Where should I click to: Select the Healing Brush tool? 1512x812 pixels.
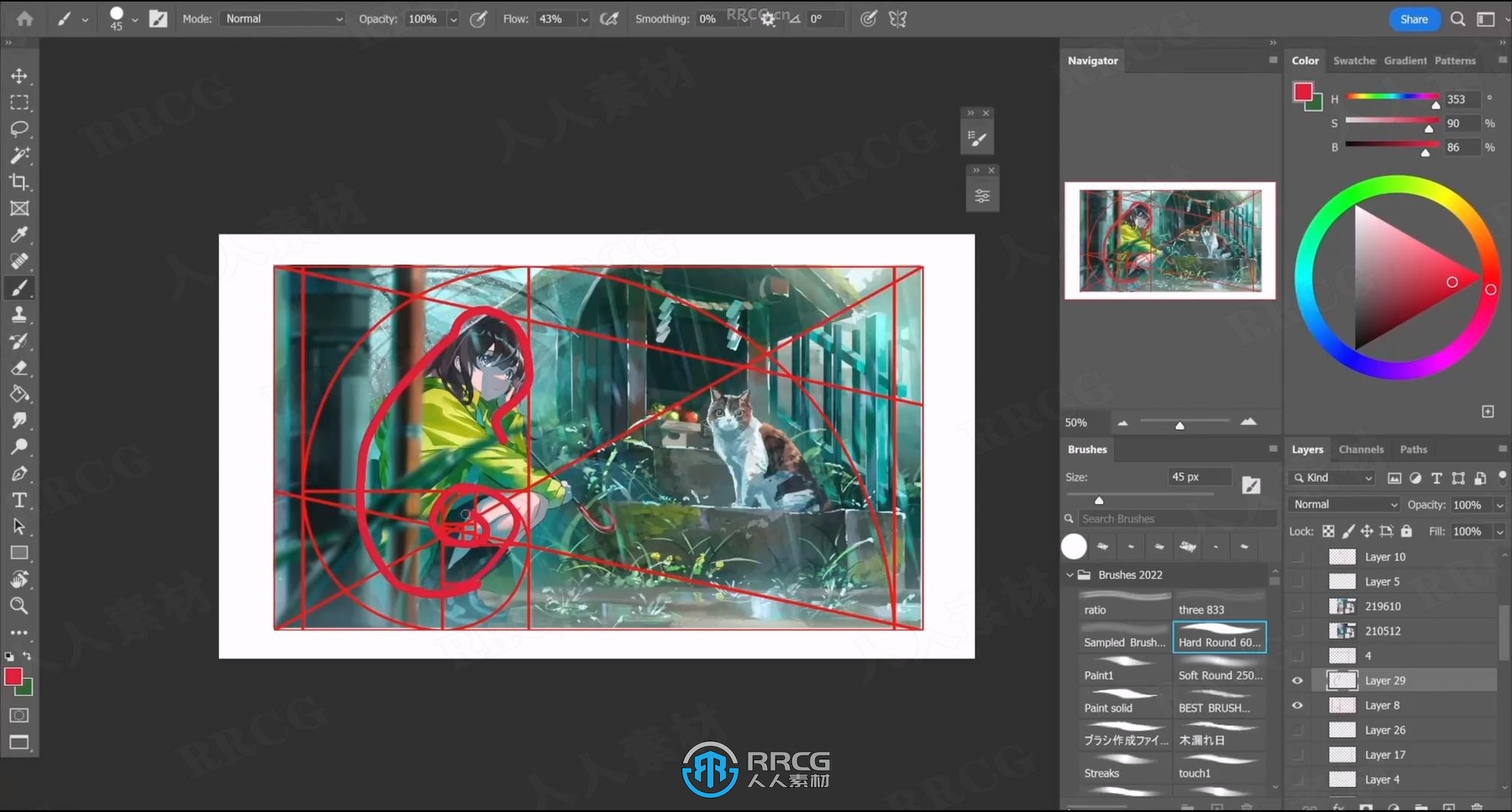[x=20, y=261]
